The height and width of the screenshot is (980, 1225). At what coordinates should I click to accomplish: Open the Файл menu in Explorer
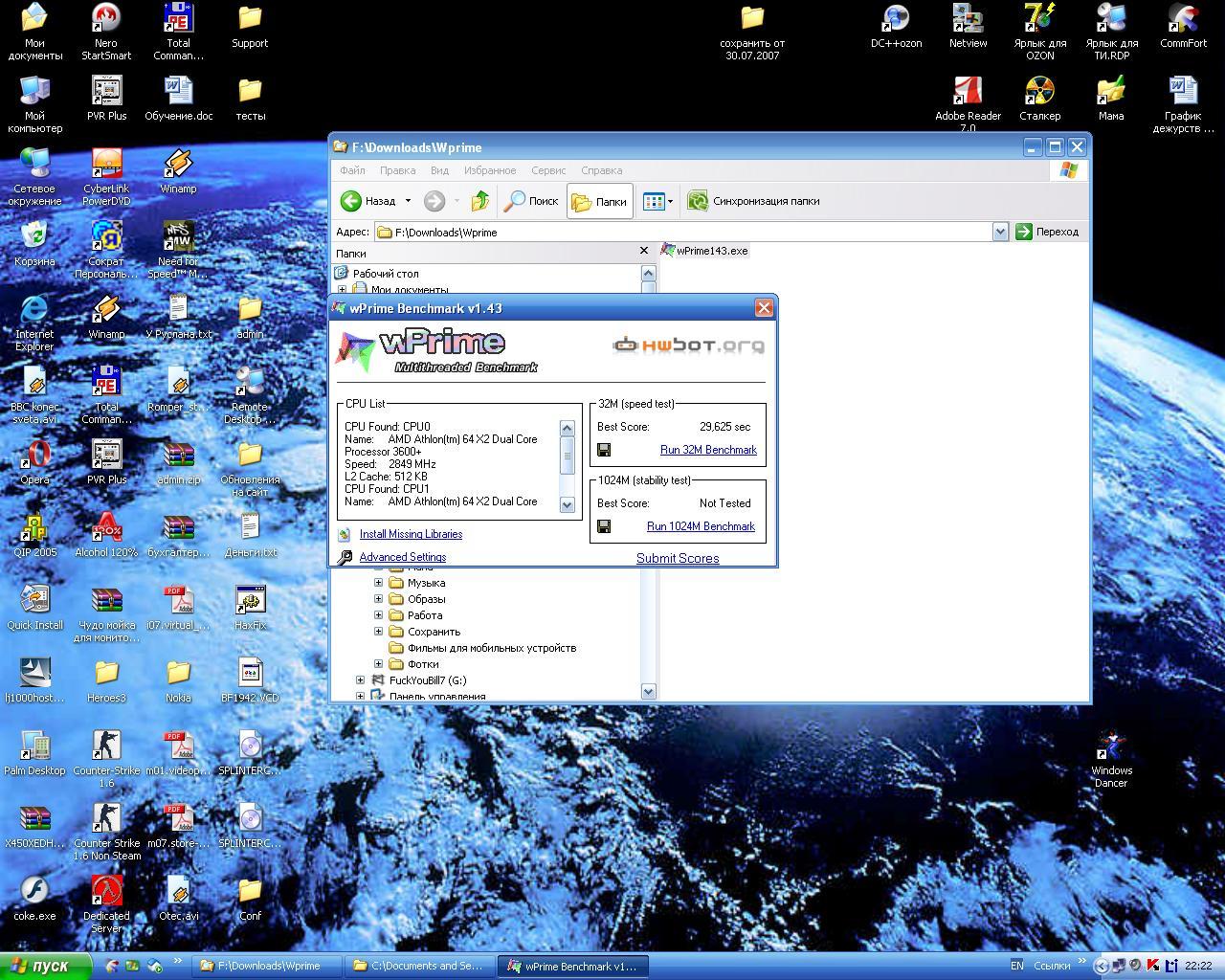click(352, 170)
